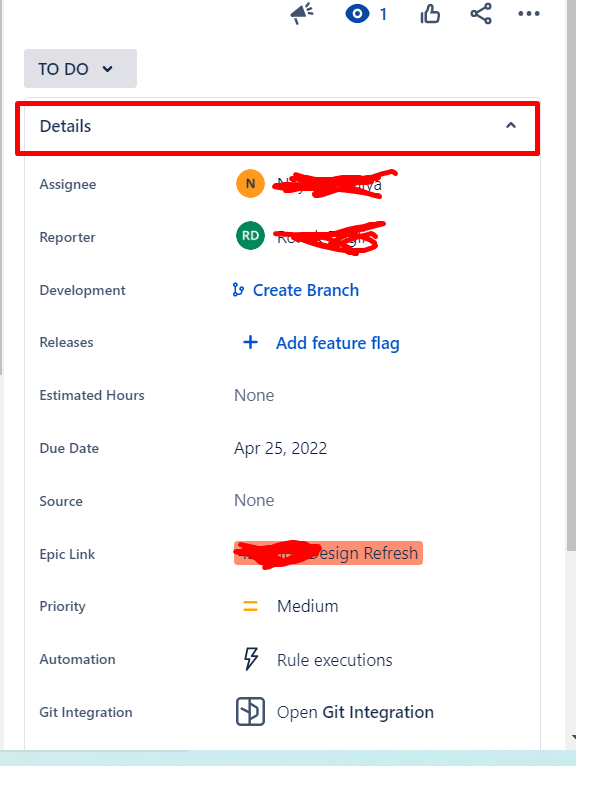Click the Estimated Hours label

[92, 395]
